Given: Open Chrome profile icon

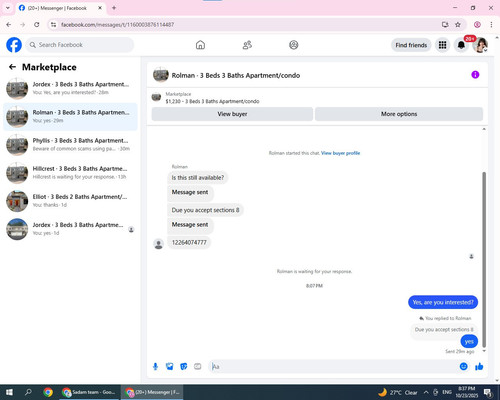Looking at the screenshot, I should click(477, 25).
